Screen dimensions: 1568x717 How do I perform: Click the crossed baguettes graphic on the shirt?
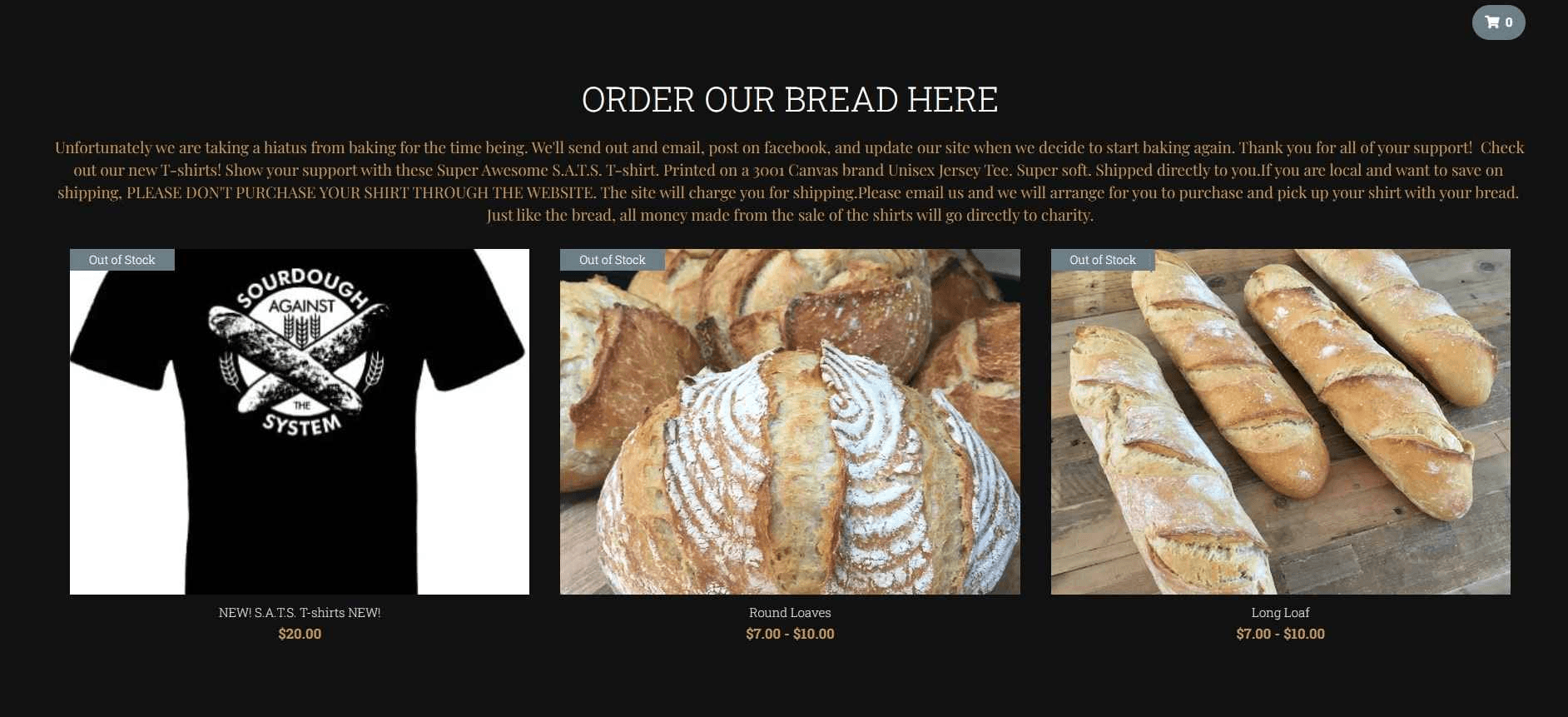[x=298, y=358]
